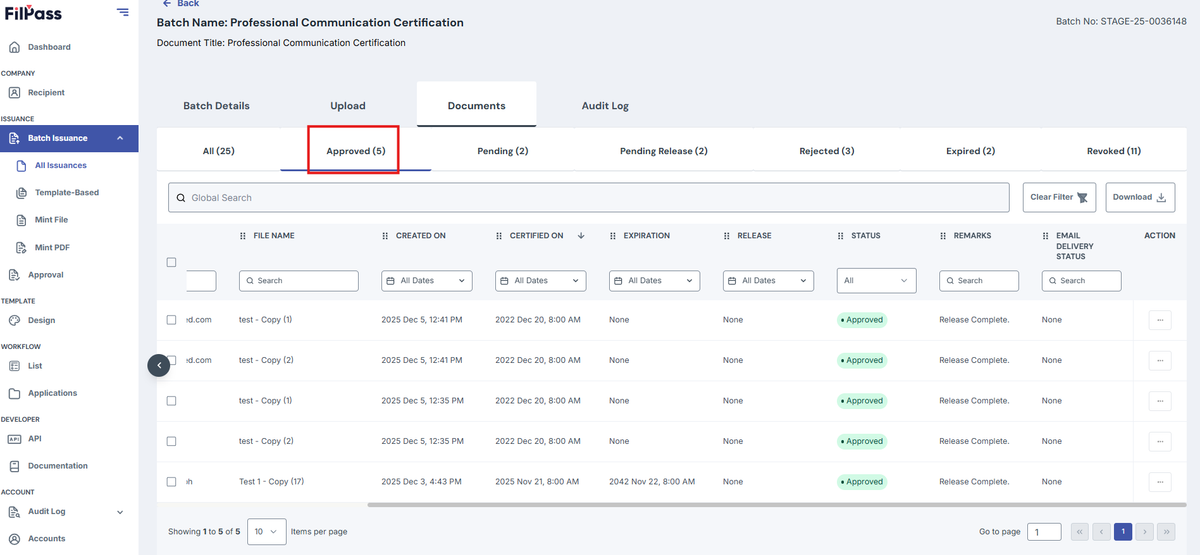Click the Global Search input field
Viewport: 1200px width, 555px height.
click(x=588, y=197)
